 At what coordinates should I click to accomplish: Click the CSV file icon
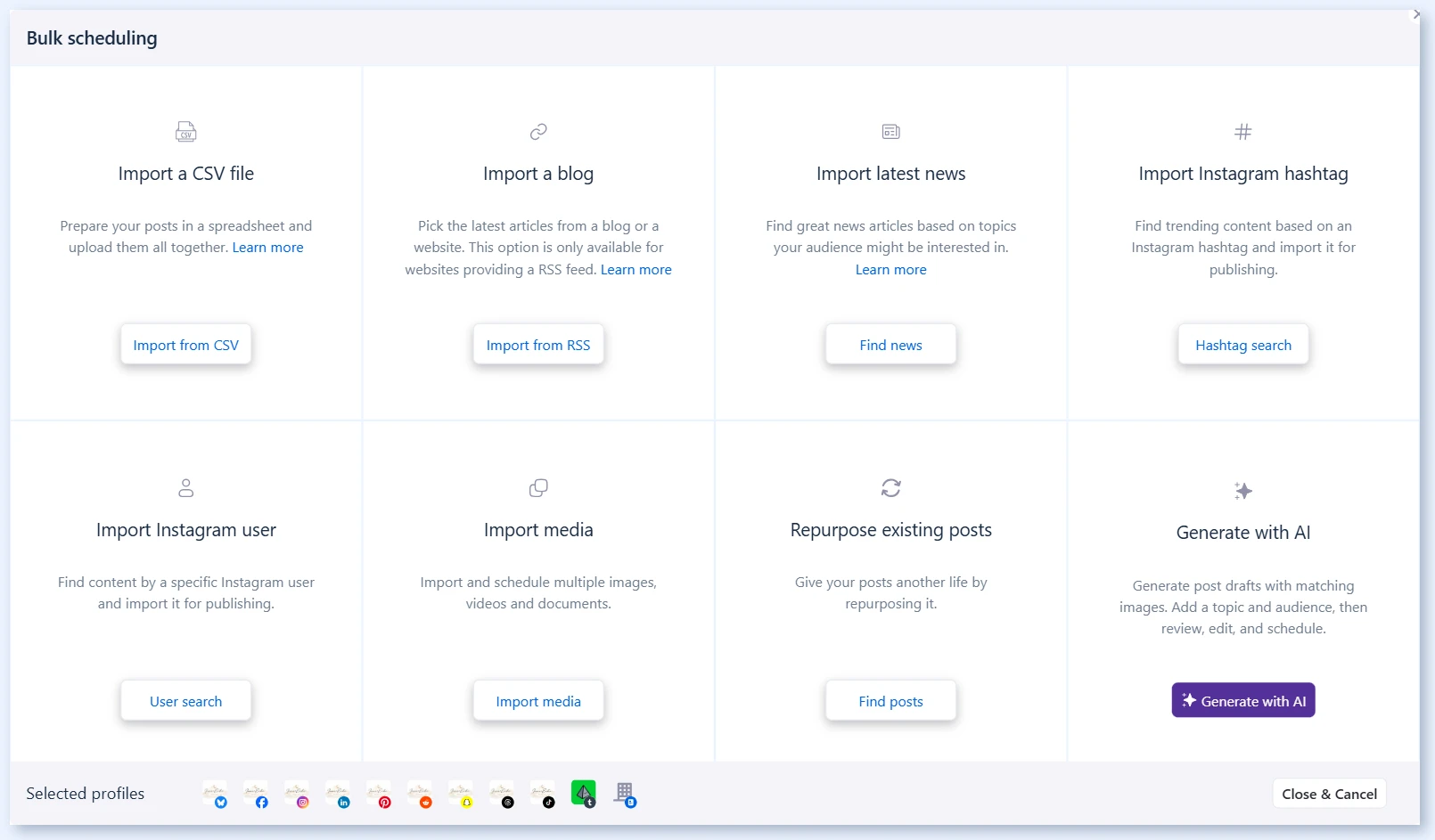pyautogui.click(x=186, y=132)
